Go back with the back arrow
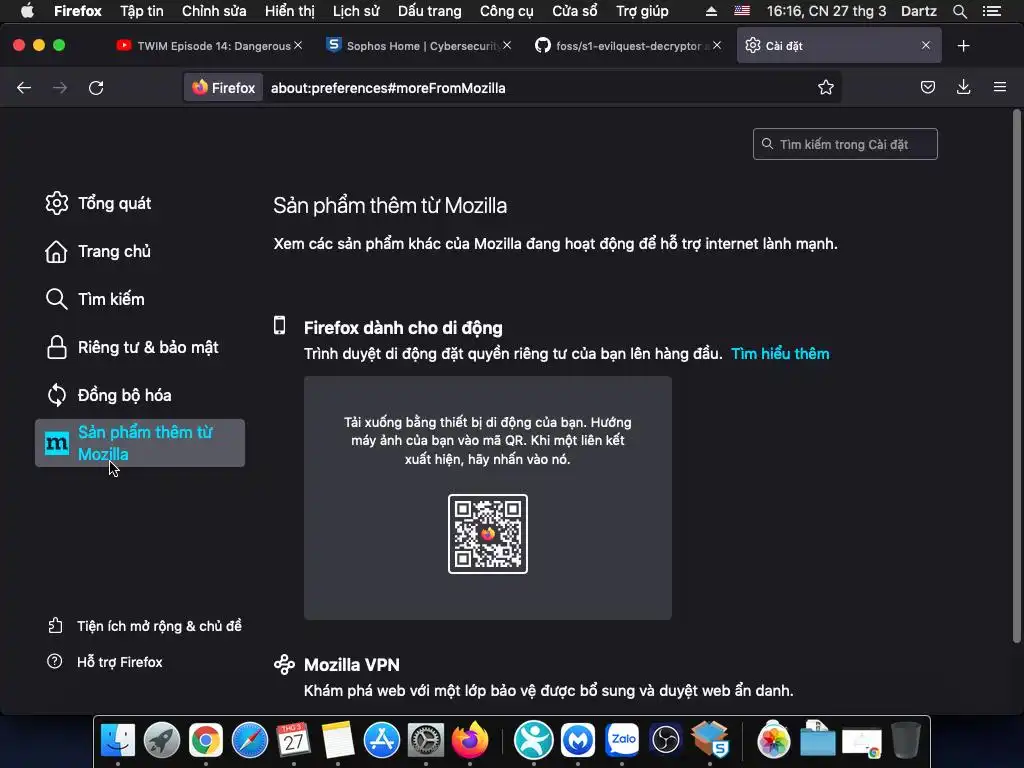 pyautogui.click(x=24, y=88)
